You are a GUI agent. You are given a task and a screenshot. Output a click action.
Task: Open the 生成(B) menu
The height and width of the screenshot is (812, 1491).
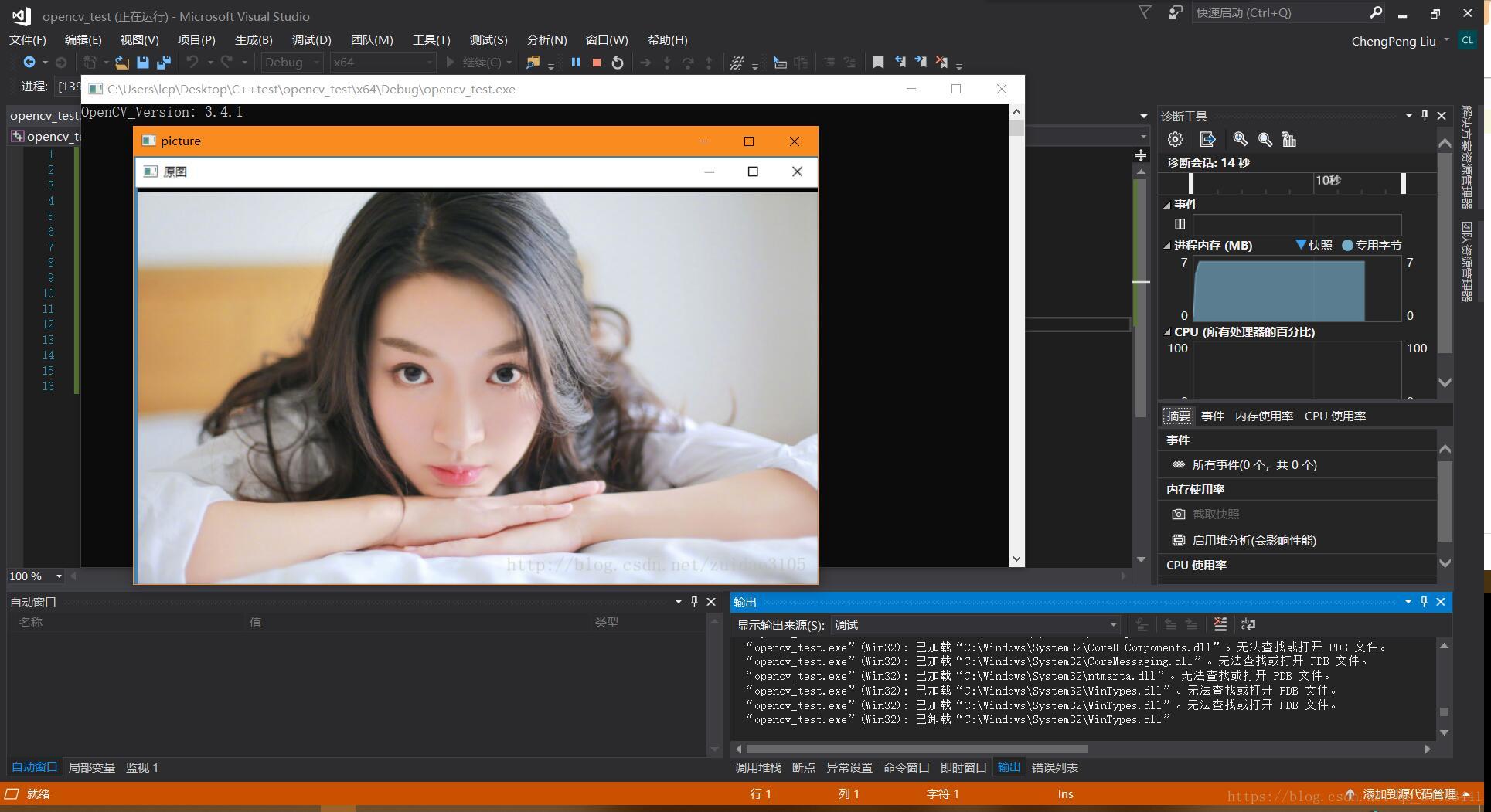pos(254,40)
